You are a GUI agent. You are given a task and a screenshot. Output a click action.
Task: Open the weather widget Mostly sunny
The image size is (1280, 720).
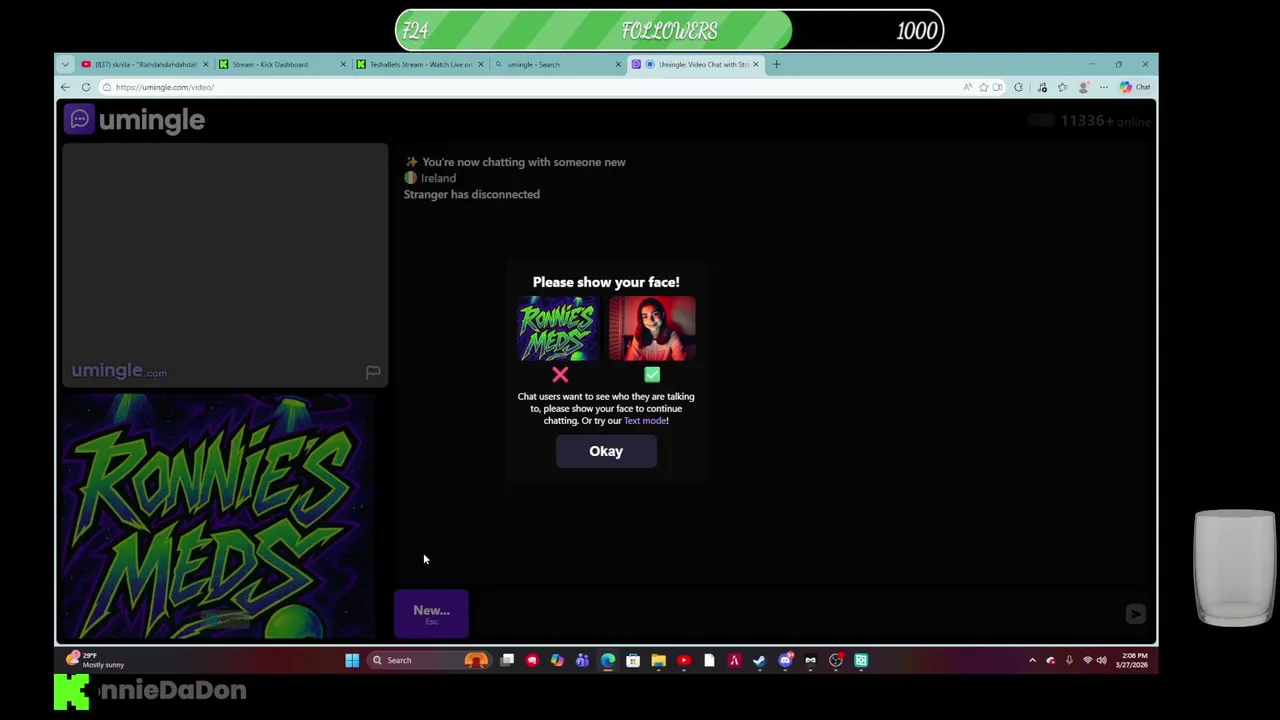[x=95, y=660]
